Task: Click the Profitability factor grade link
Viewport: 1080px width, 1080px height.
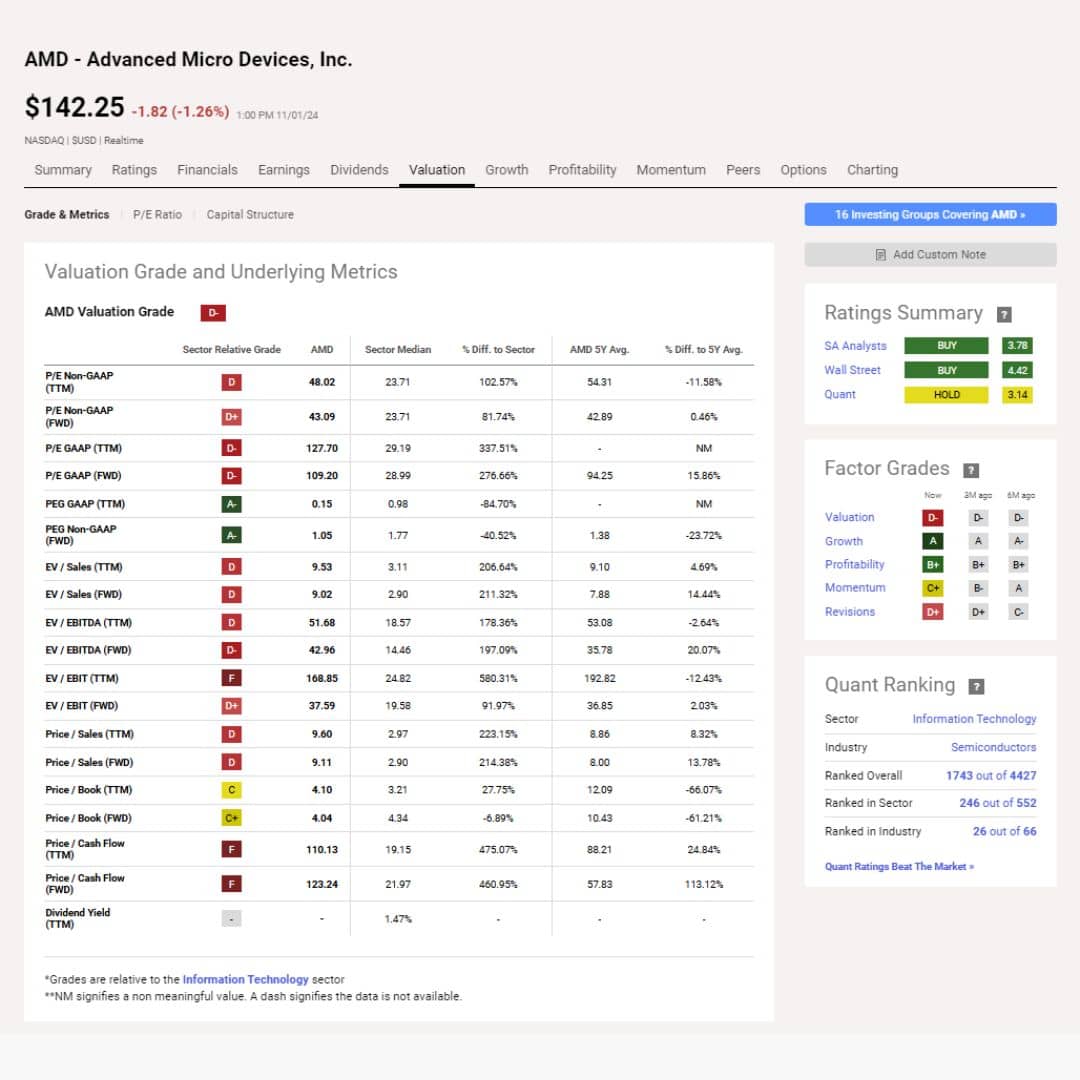Action: coord(854,565)
